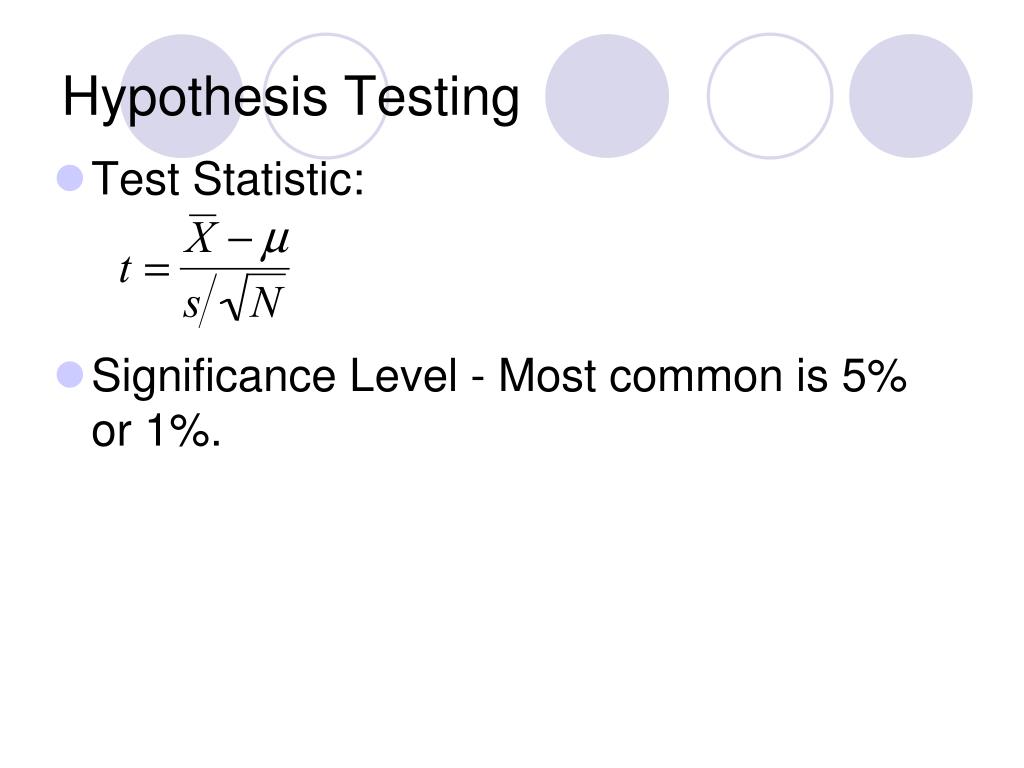Click the '5%' value text
The width and height of the screenshot is (1024, 768).
pos(874,376)
